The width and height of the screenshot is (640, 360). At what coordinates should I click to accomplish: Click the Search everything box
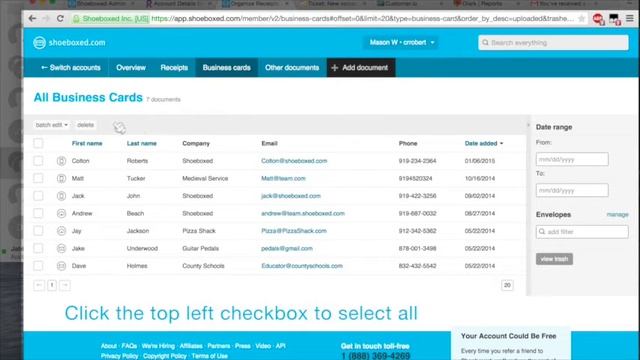pos(553,42)
